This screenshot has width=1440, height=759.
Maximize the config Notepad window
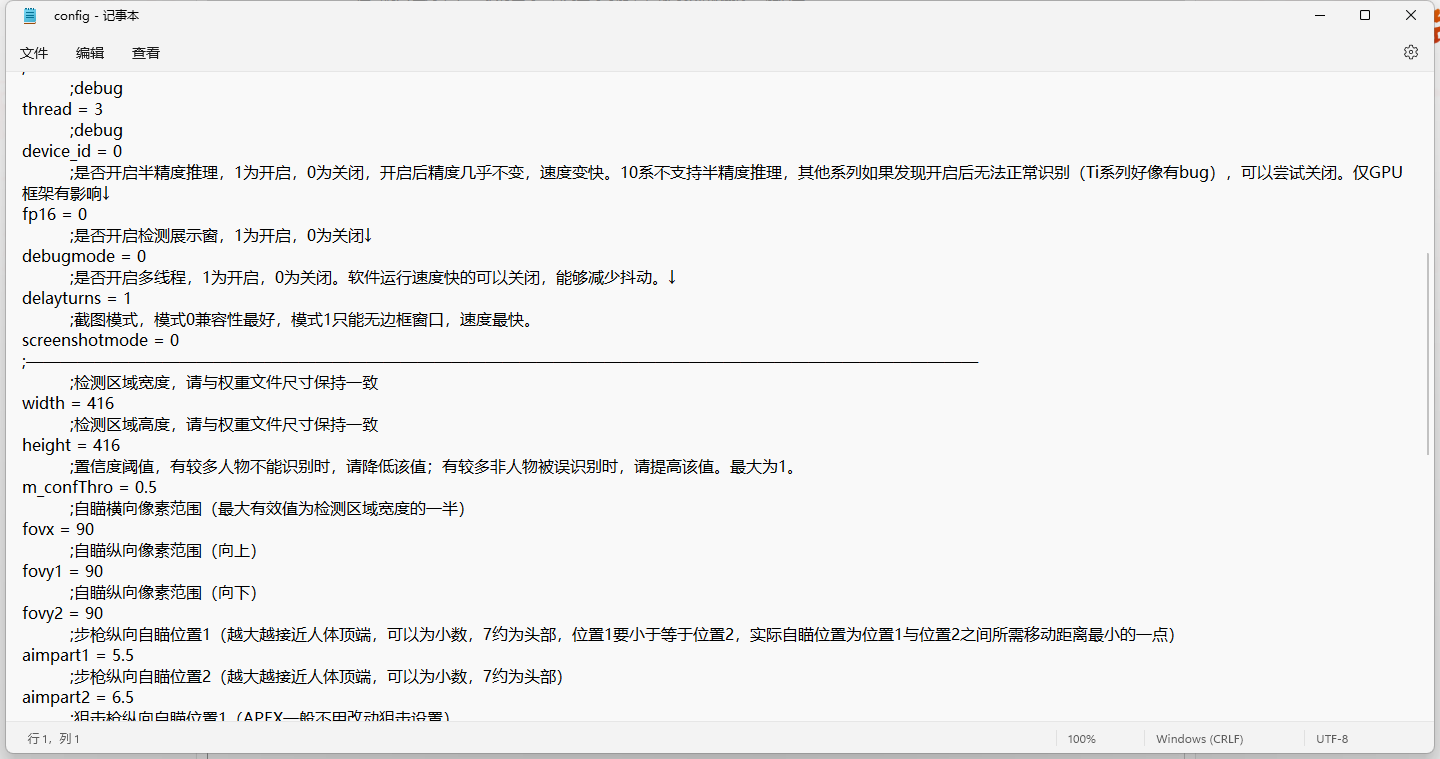(x=1365, y=16)
